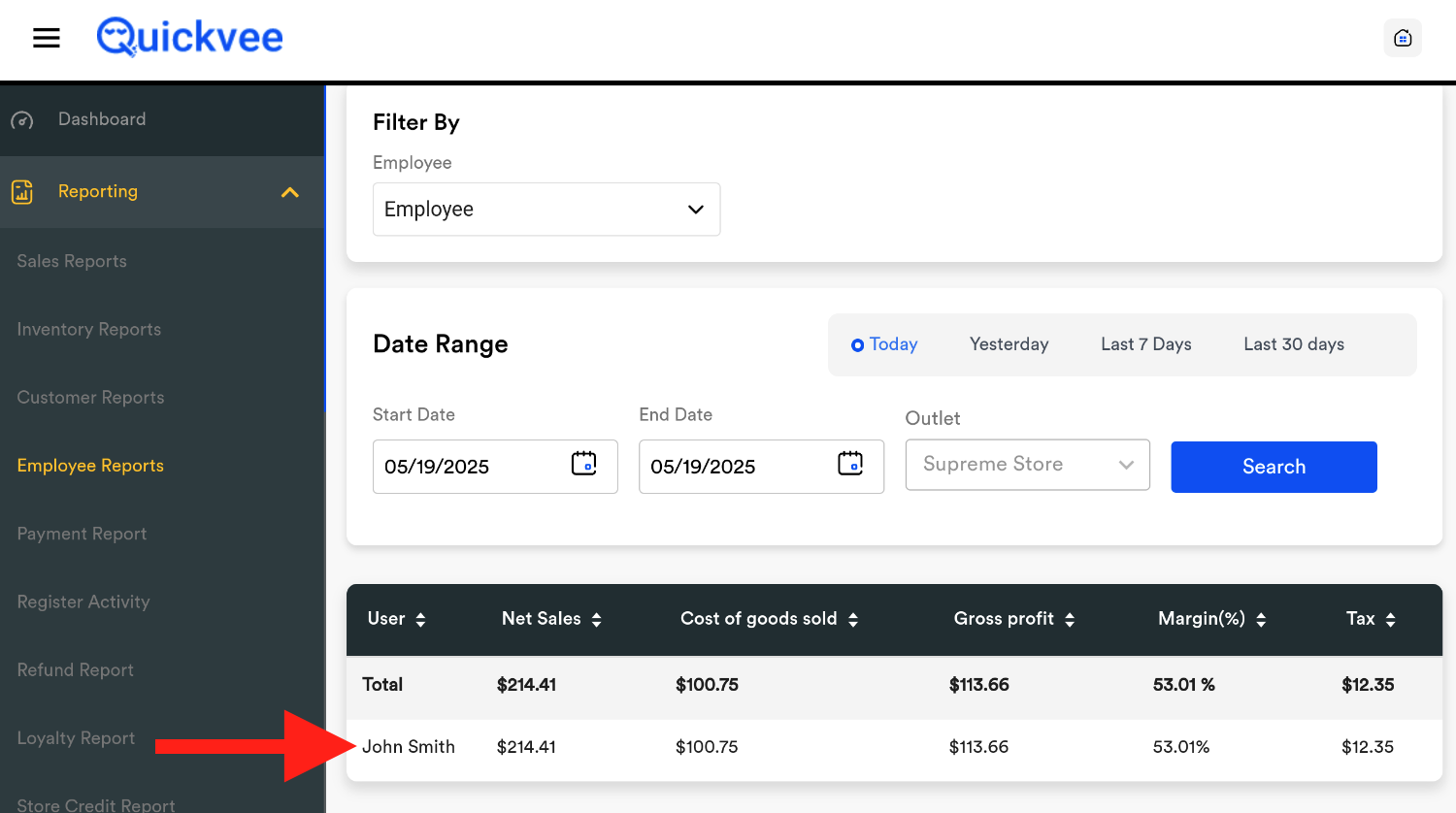Sort table by Margin(%) column

pos(1261,620)
